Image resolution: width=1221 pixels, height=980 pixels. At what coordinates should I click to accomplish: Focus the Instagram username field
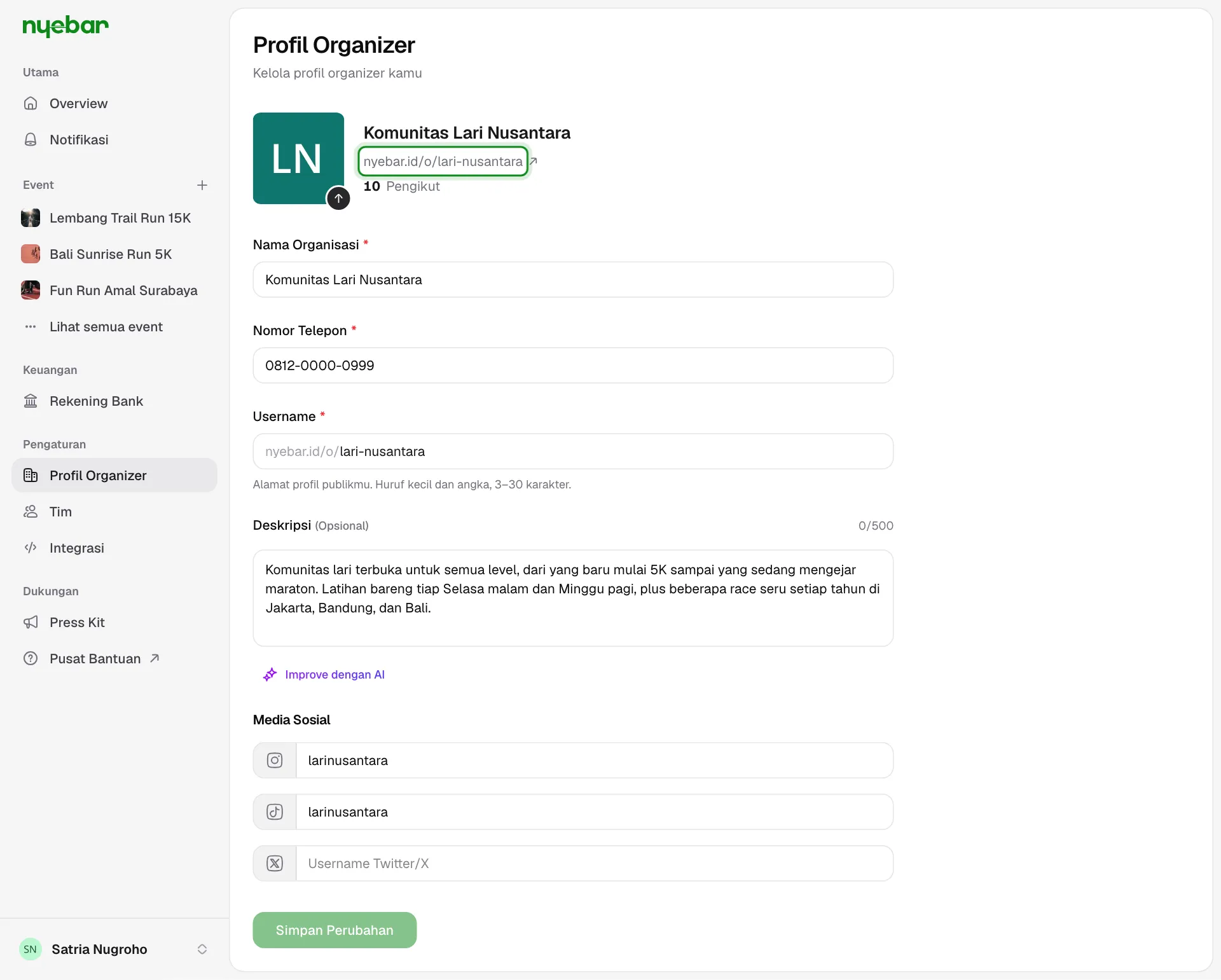pyautogui.click(x=595, y=761)
